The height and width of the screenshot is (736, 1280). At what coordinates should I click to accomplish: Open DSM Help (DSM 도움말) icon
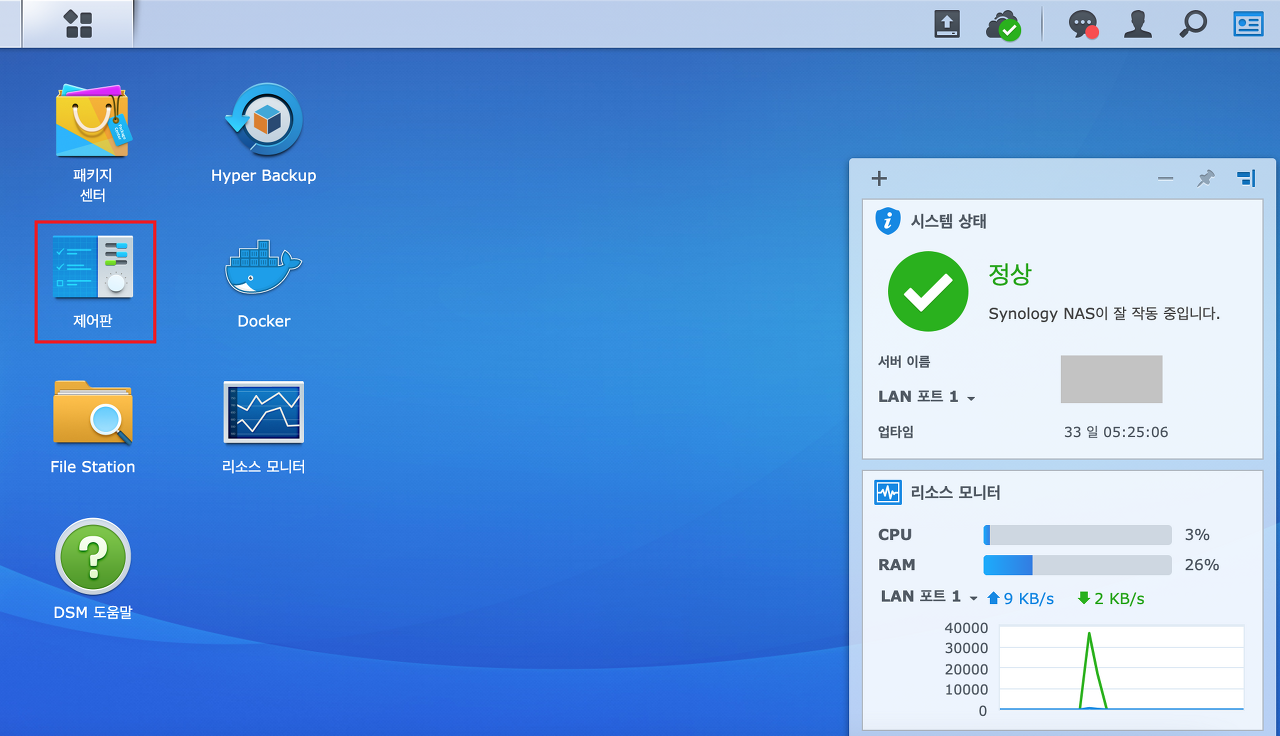pos(93,568)
